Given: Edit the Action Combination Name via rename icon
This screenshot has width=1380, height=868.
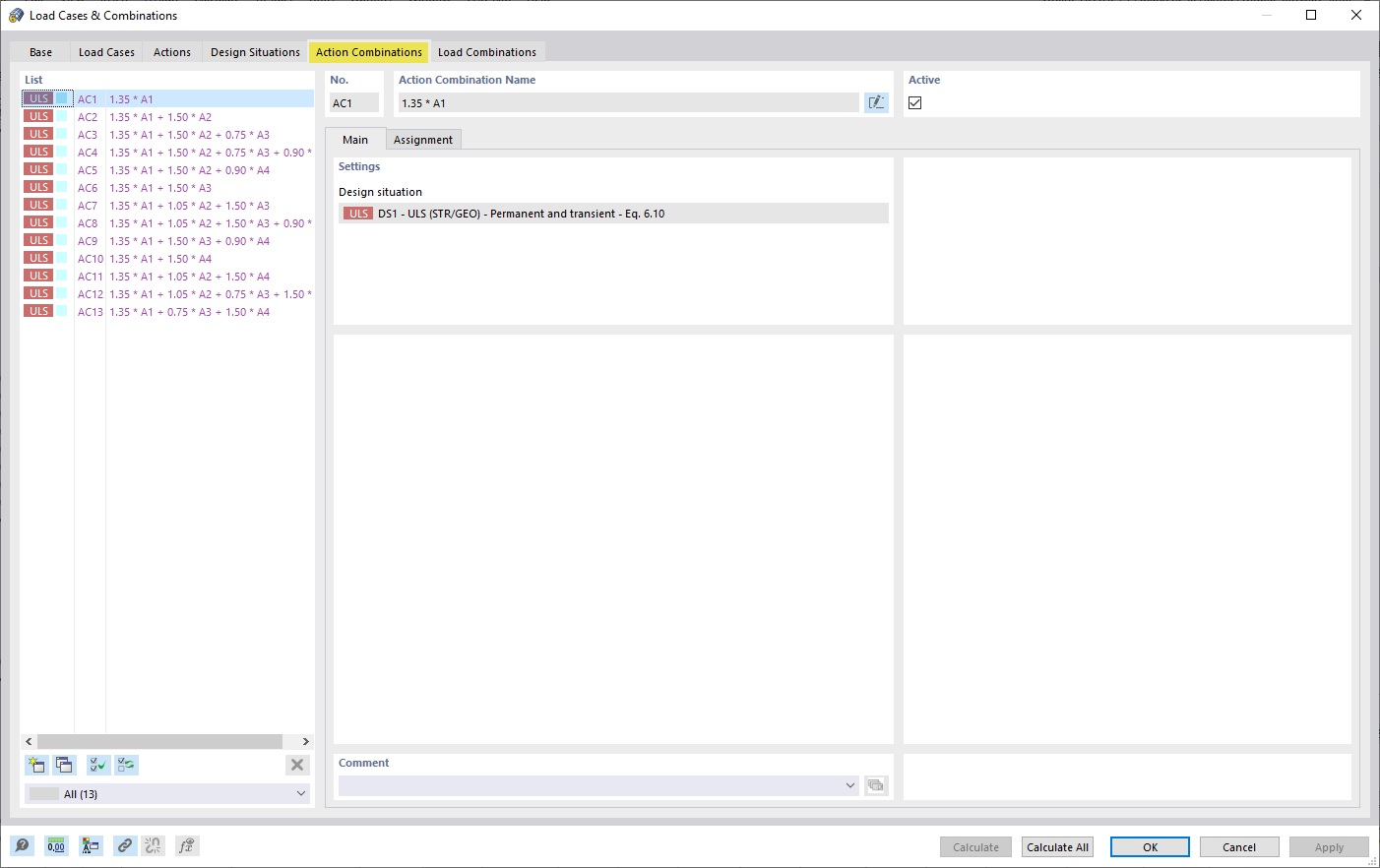Looking at the screenshot, I should [x=876, y=102].
